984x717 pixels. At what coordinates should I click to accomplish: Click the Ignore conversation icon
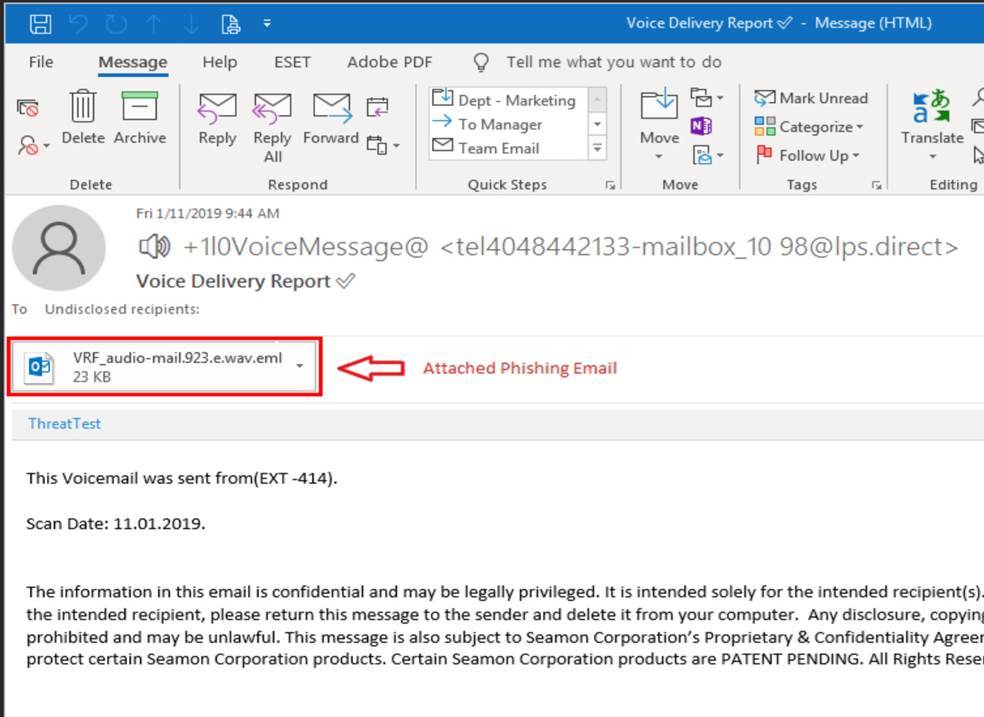[28, 109]
